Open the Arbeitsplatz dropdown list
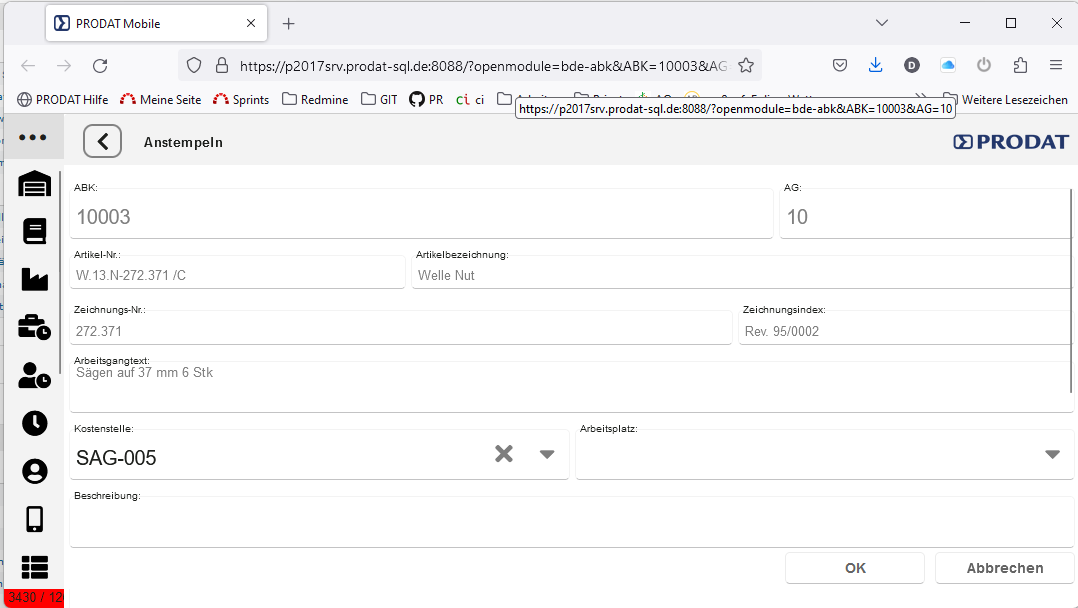The height and width of the screenshot is (608, 1078). click(x=1052, y=454)
